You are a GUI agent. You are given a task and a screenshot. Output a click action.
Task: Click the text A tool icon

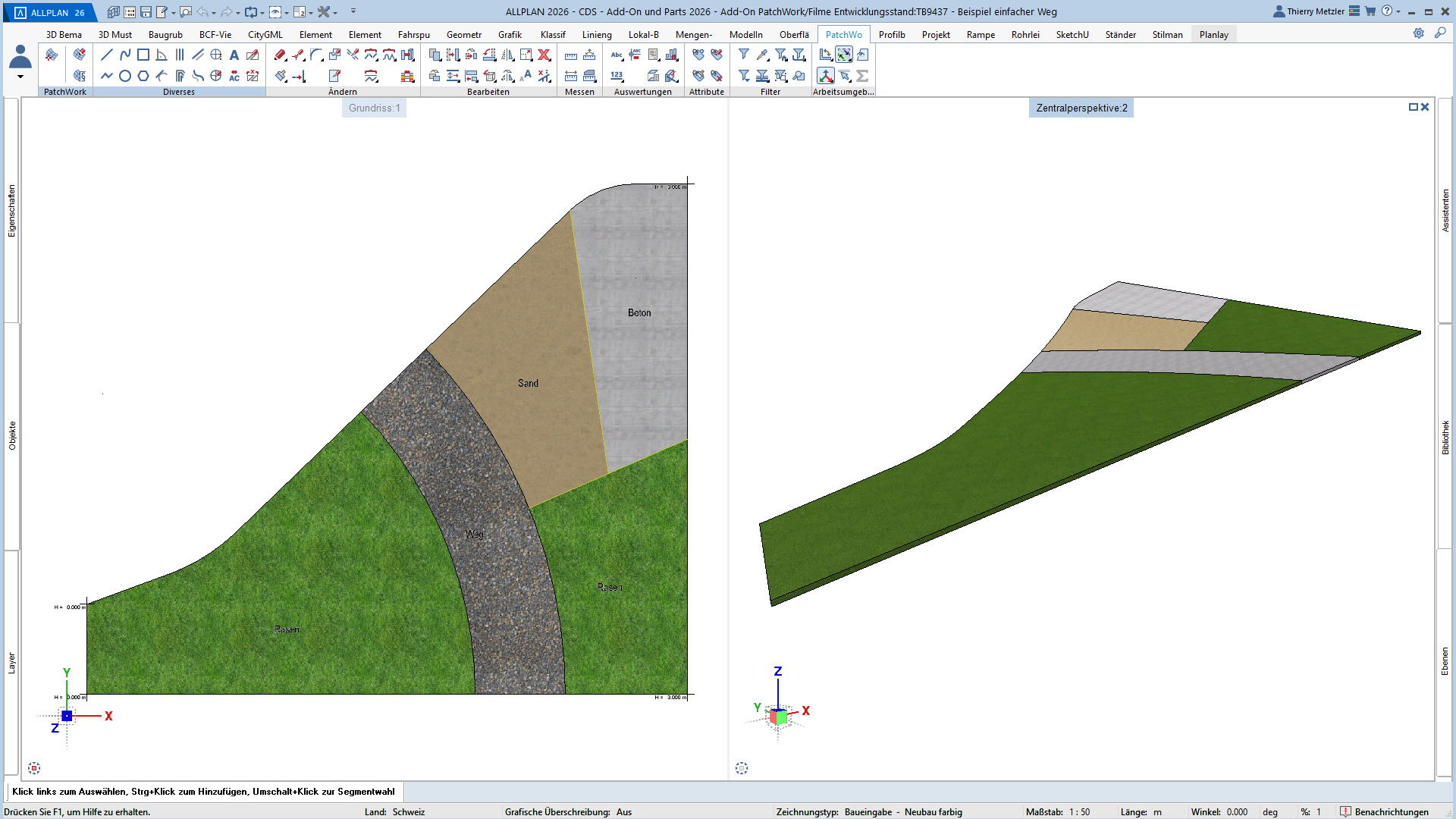[234, 55]
